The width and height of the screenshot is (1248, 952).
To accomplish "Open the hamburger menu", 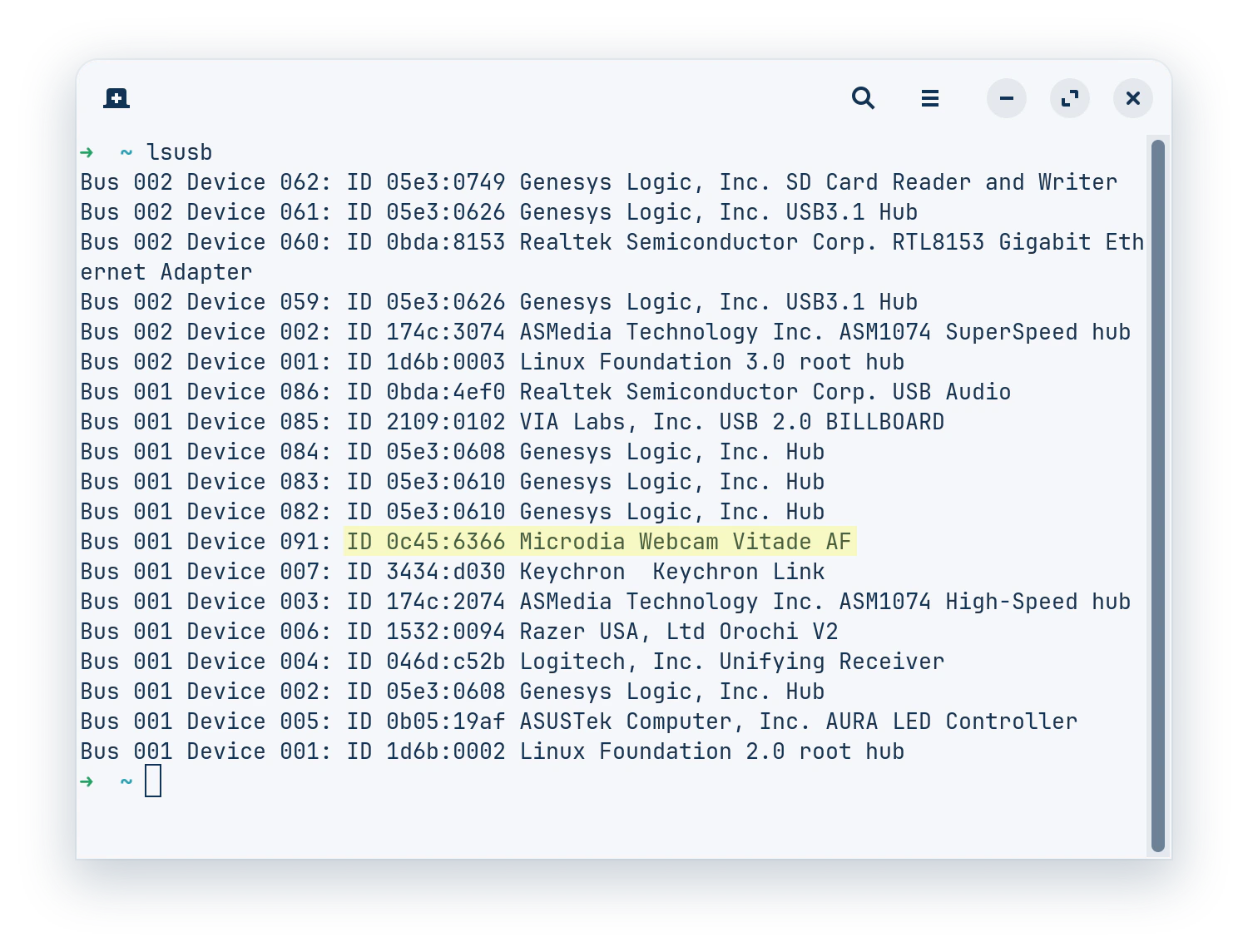I will point(930,98).
